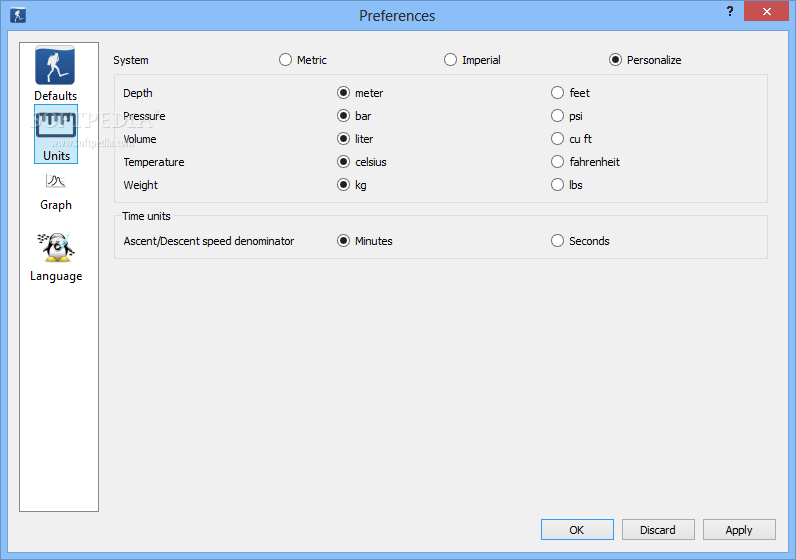Click the Depth label
Viewport: 796px width, 560px height.
[138, 93]
